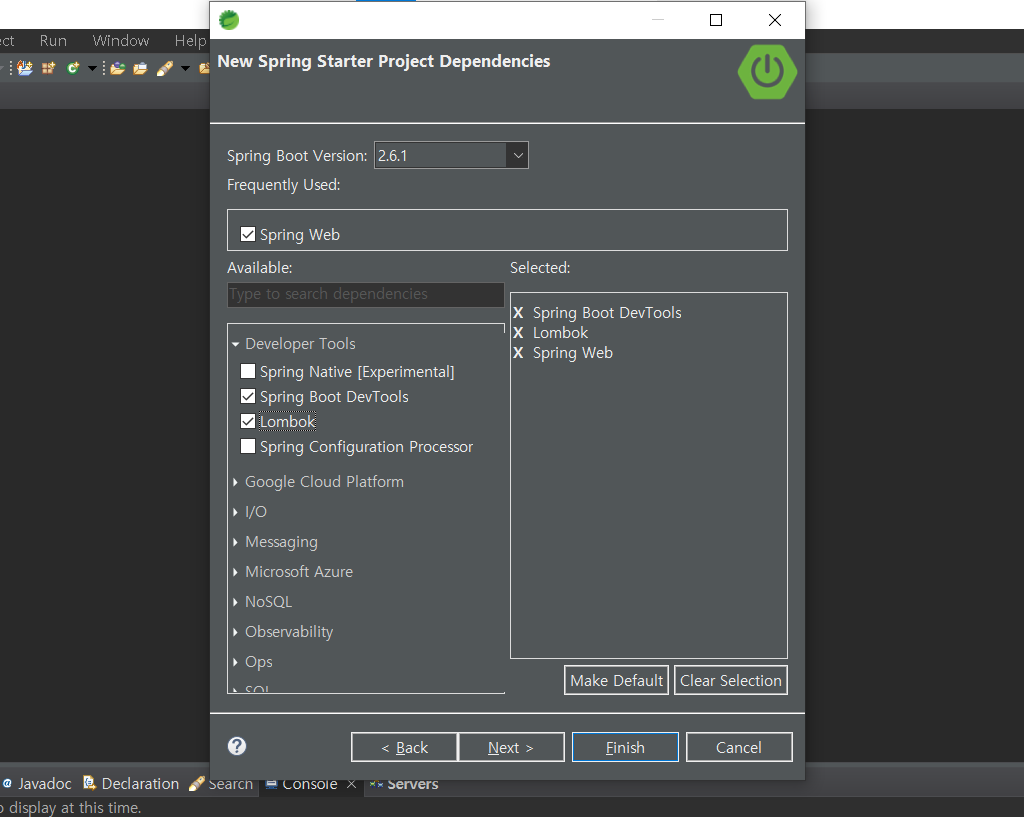Open the Window menu
Image resolution: width=1024 pixels, height=817 pixels.
click(121, 40)
